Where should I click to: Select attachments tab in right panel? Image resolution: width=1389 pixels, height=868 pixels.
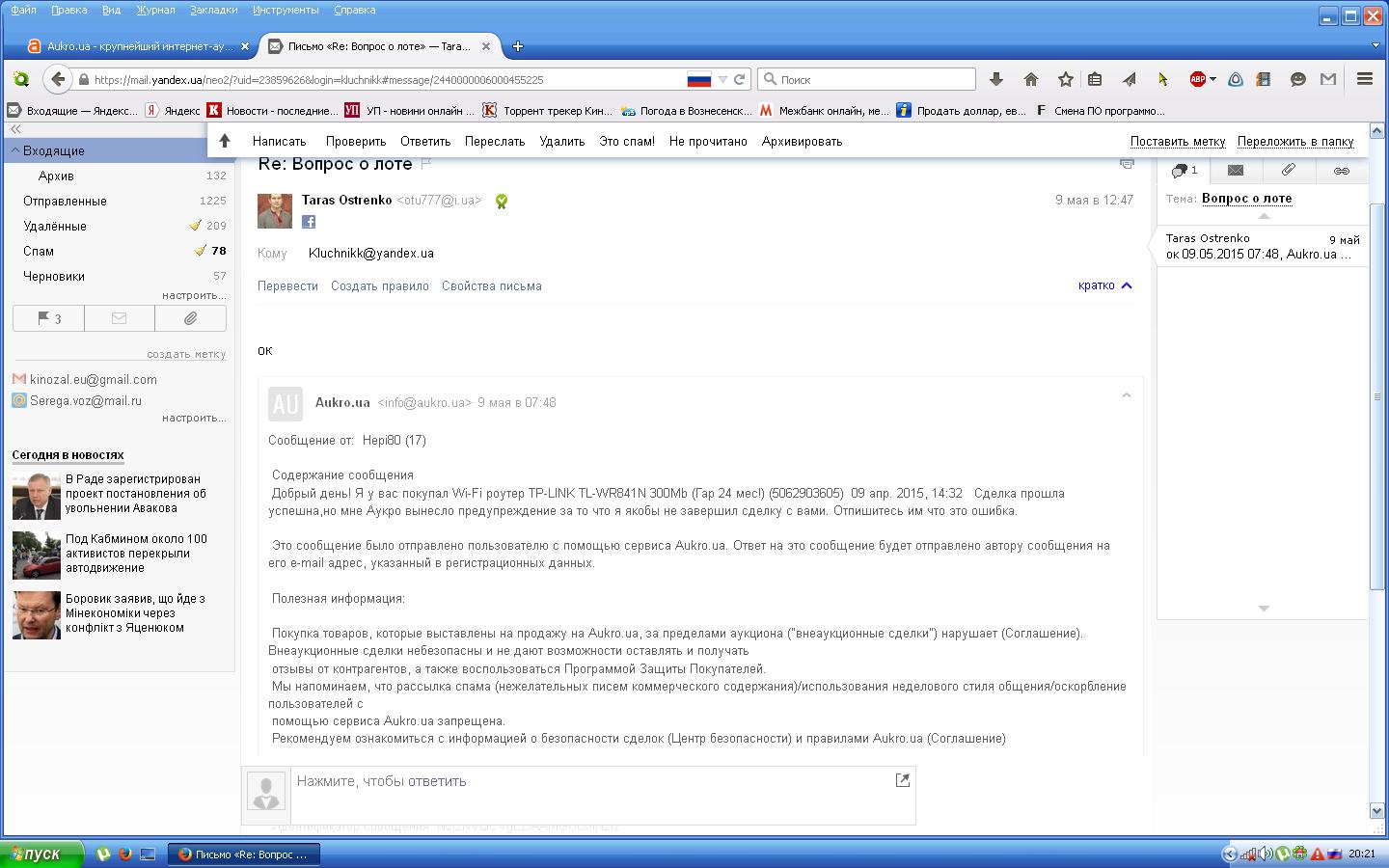[x=1289, y=171]
